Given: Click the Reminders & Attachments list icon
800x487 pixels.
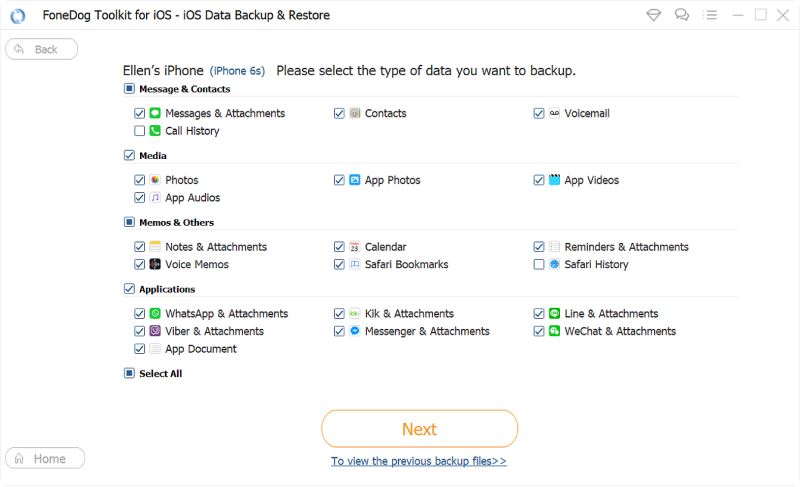Looking at the screenshot, I should coord(554,247).
